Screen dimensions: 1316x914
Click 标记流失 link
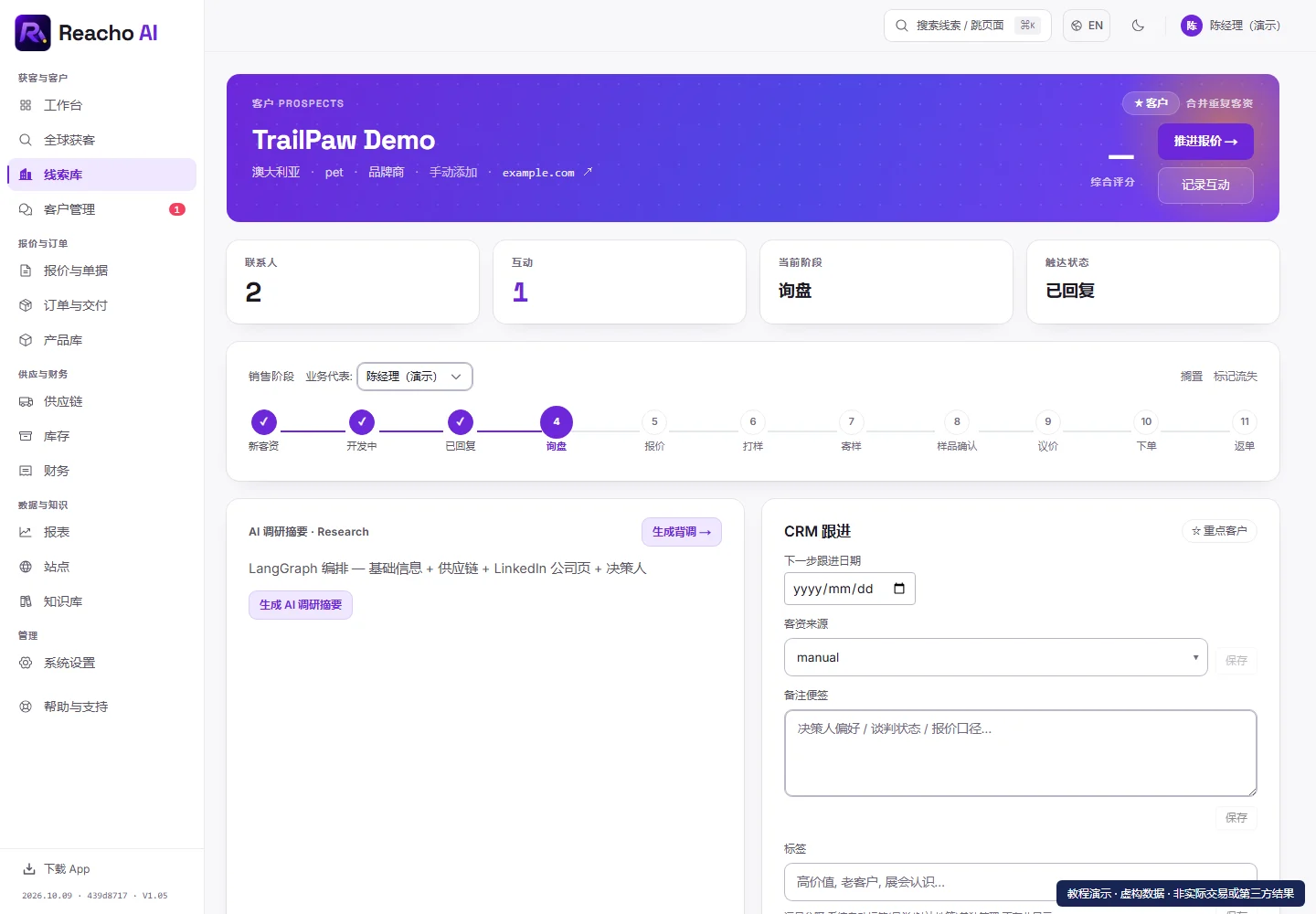[x=1236, y=377]
